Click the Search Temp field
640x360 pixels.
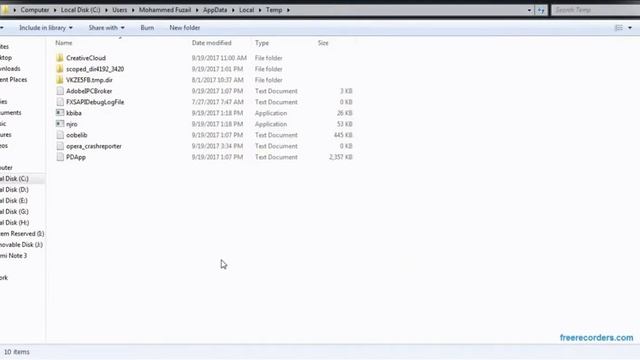595,10
